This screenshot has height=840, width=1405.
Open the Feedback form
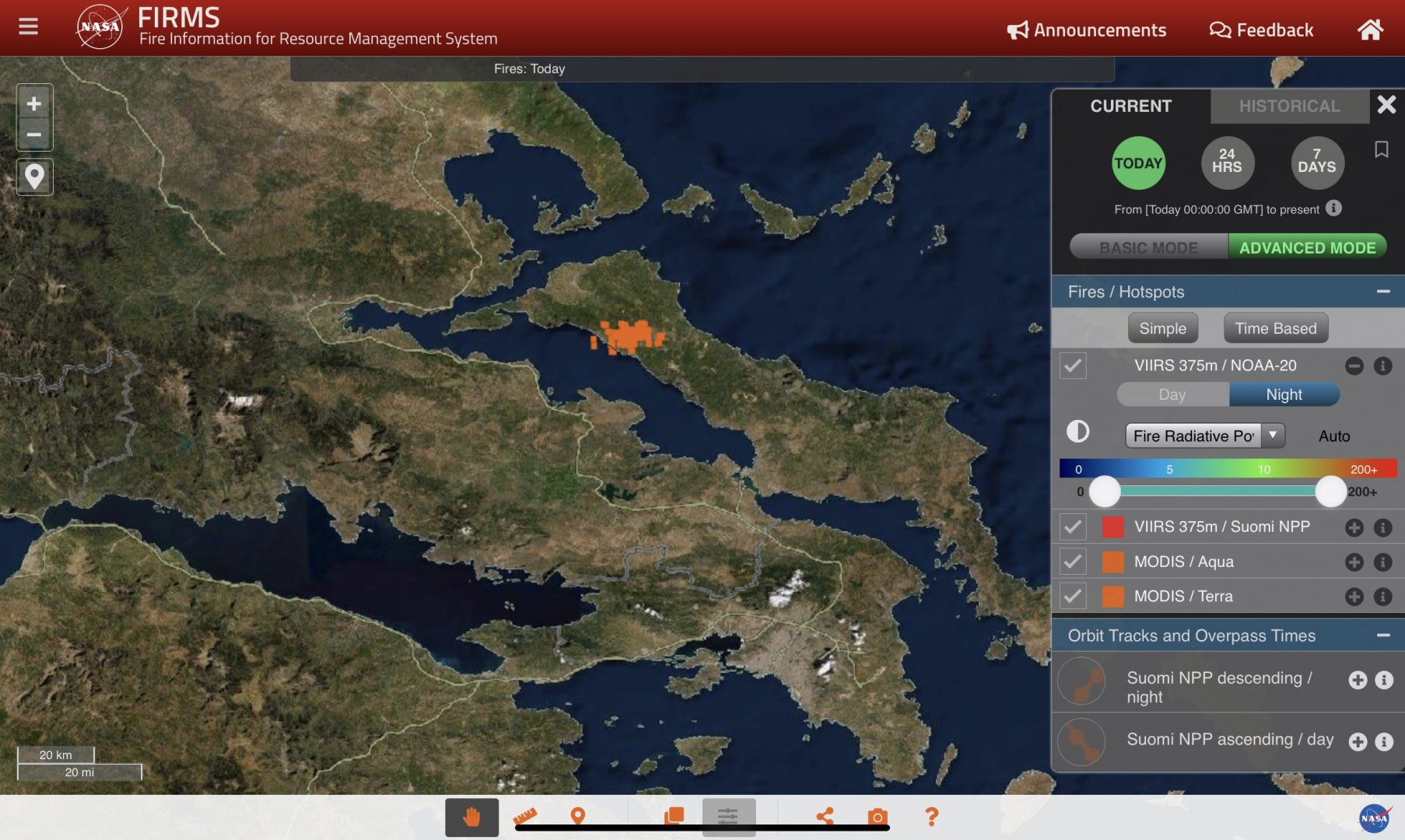click(x=1261, y=30)
